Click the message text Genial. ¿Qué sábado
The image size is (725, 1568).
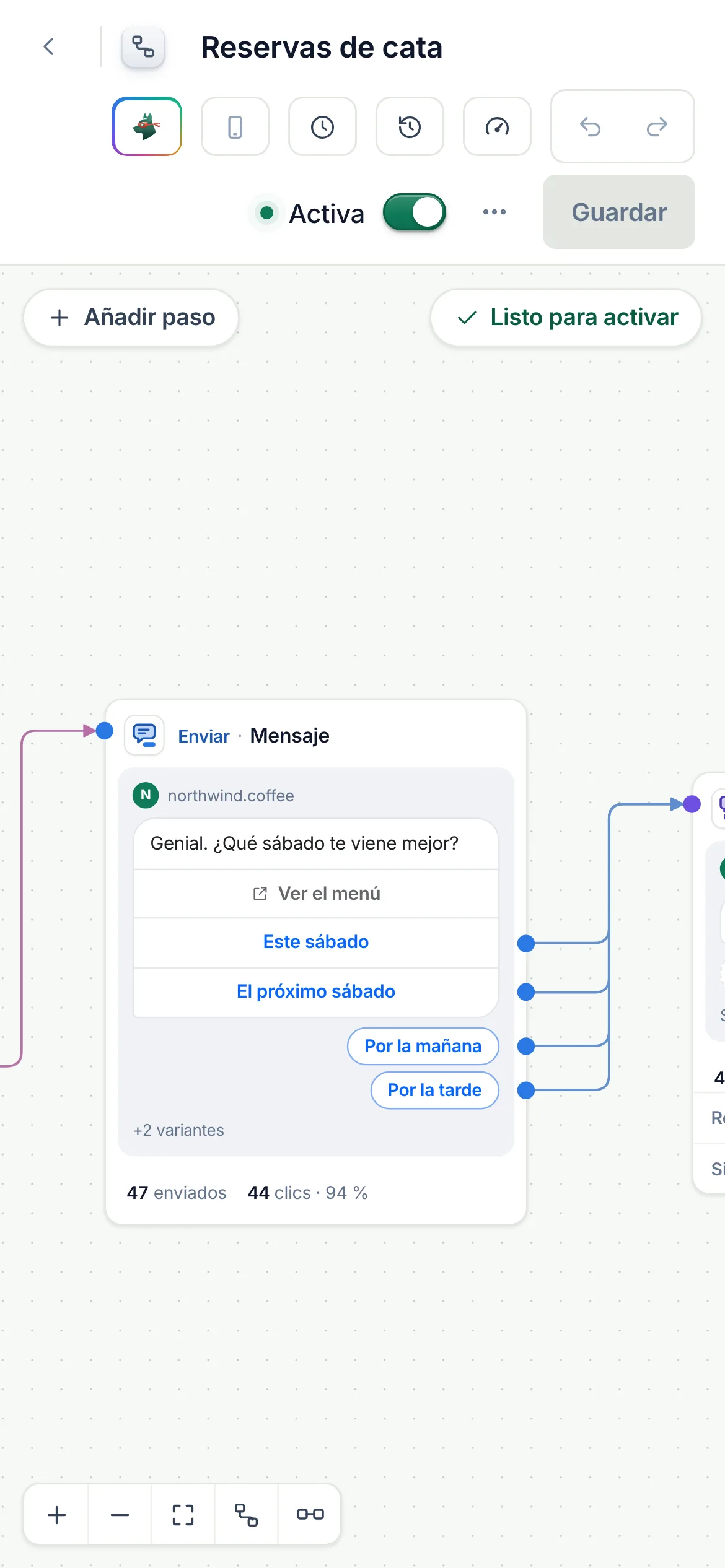[304, 843]
